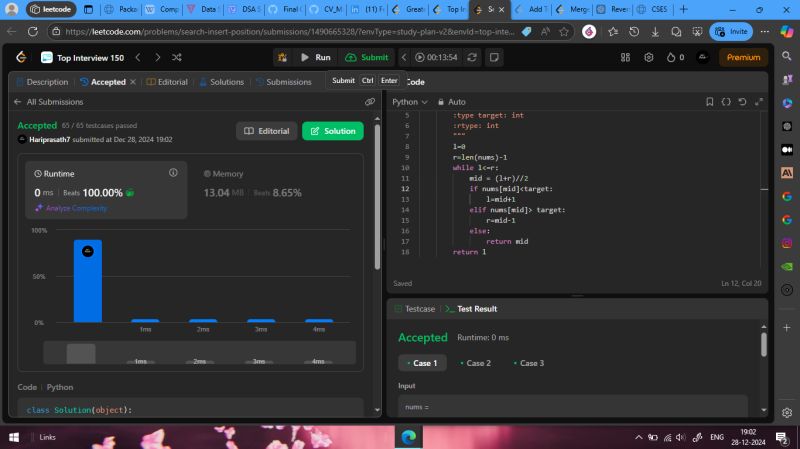Switch to the Editorial tab
This screenshot has width=800, height=449.
[167, 82]
